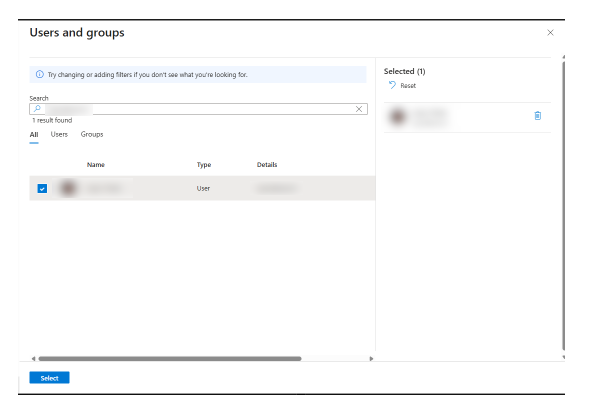Switch to the All tab
Viewport: 597px width, 415px height.
pos(34,134)
